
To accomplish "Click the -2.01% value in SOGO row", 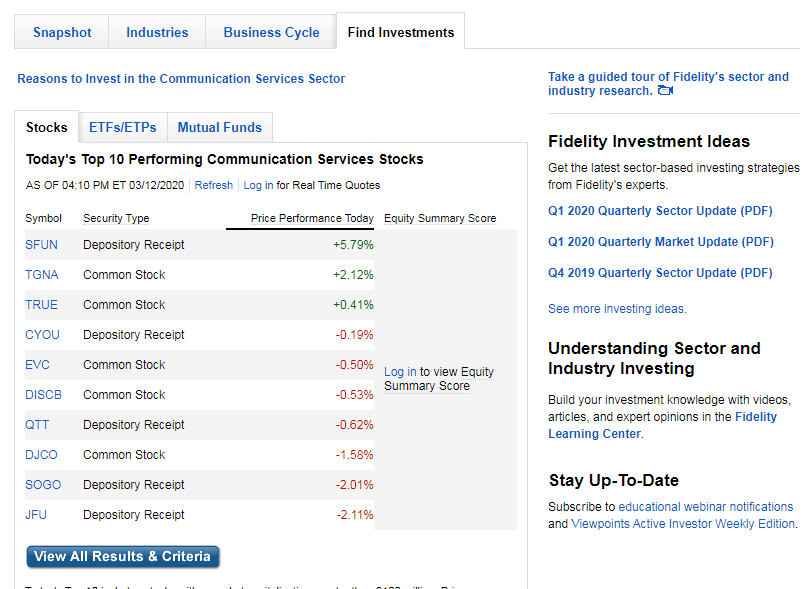I will (355, 485).
